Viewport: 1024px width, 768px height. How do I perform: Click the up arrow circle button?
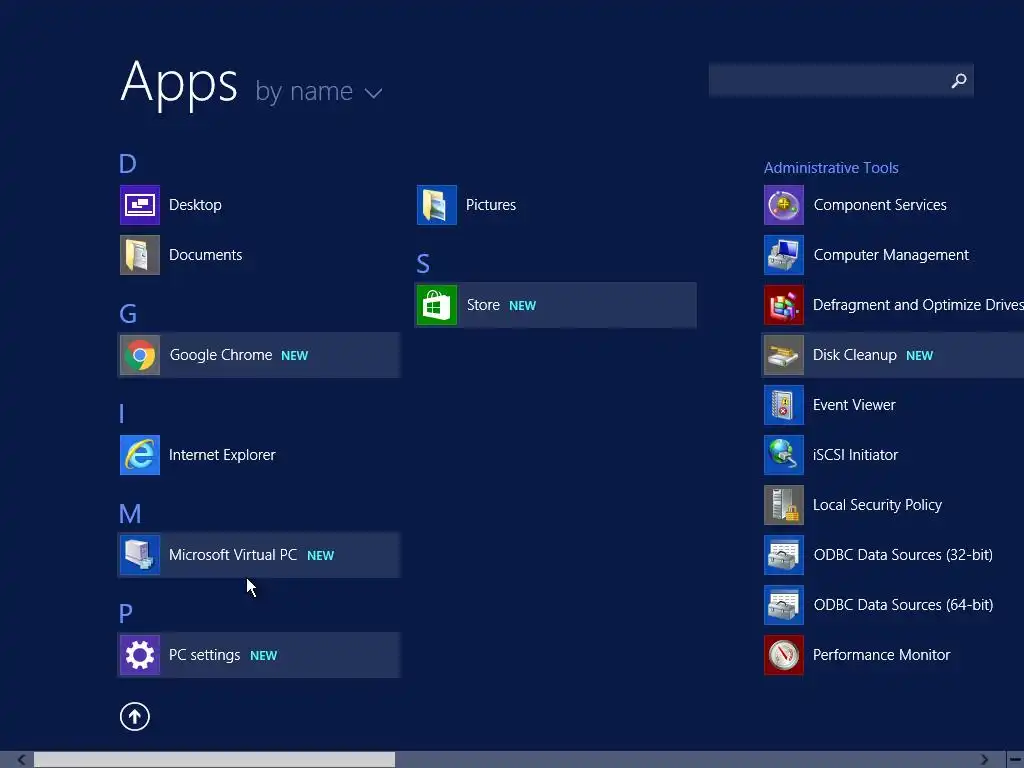pos(135,716)
